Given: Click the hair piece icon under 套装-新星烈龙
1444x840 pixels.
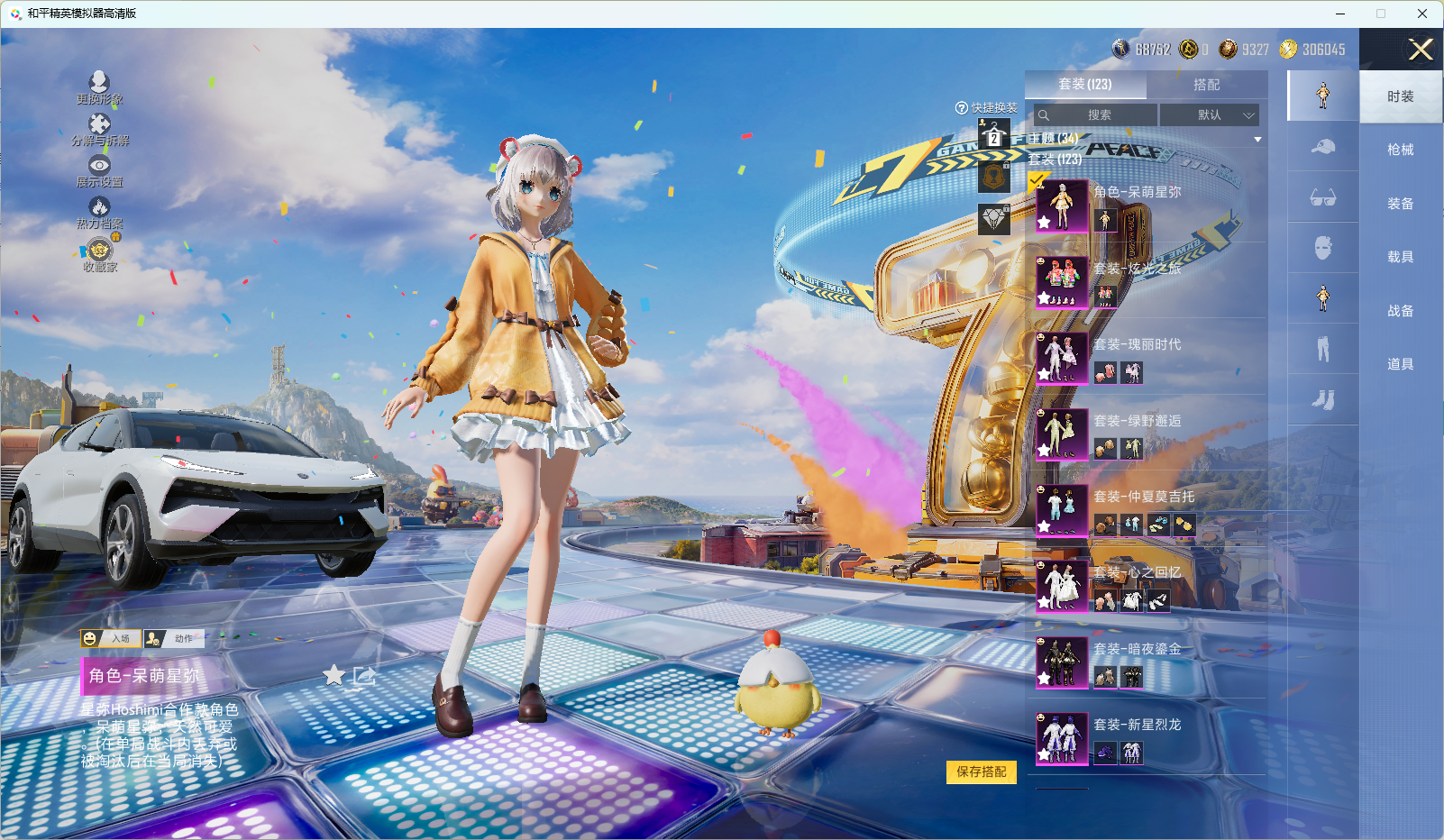Looking at the screenshot, I should tap(1105, 753).
